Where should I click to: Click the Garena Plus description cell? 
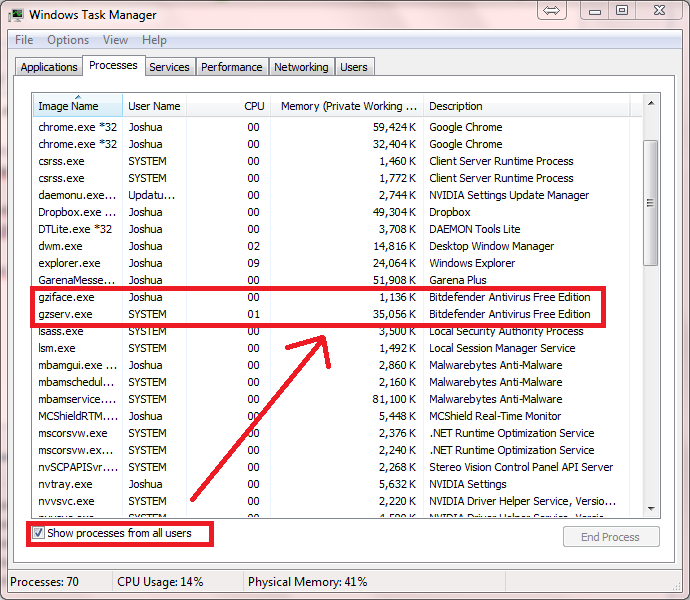[458, 280]
